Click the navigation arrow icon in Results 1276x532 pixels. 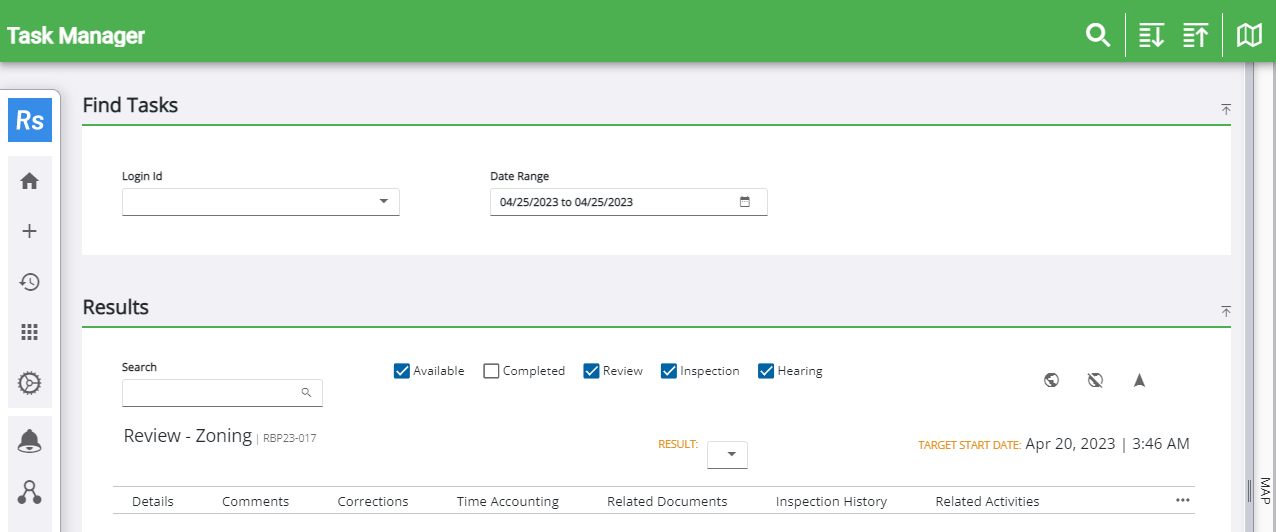1139,380
